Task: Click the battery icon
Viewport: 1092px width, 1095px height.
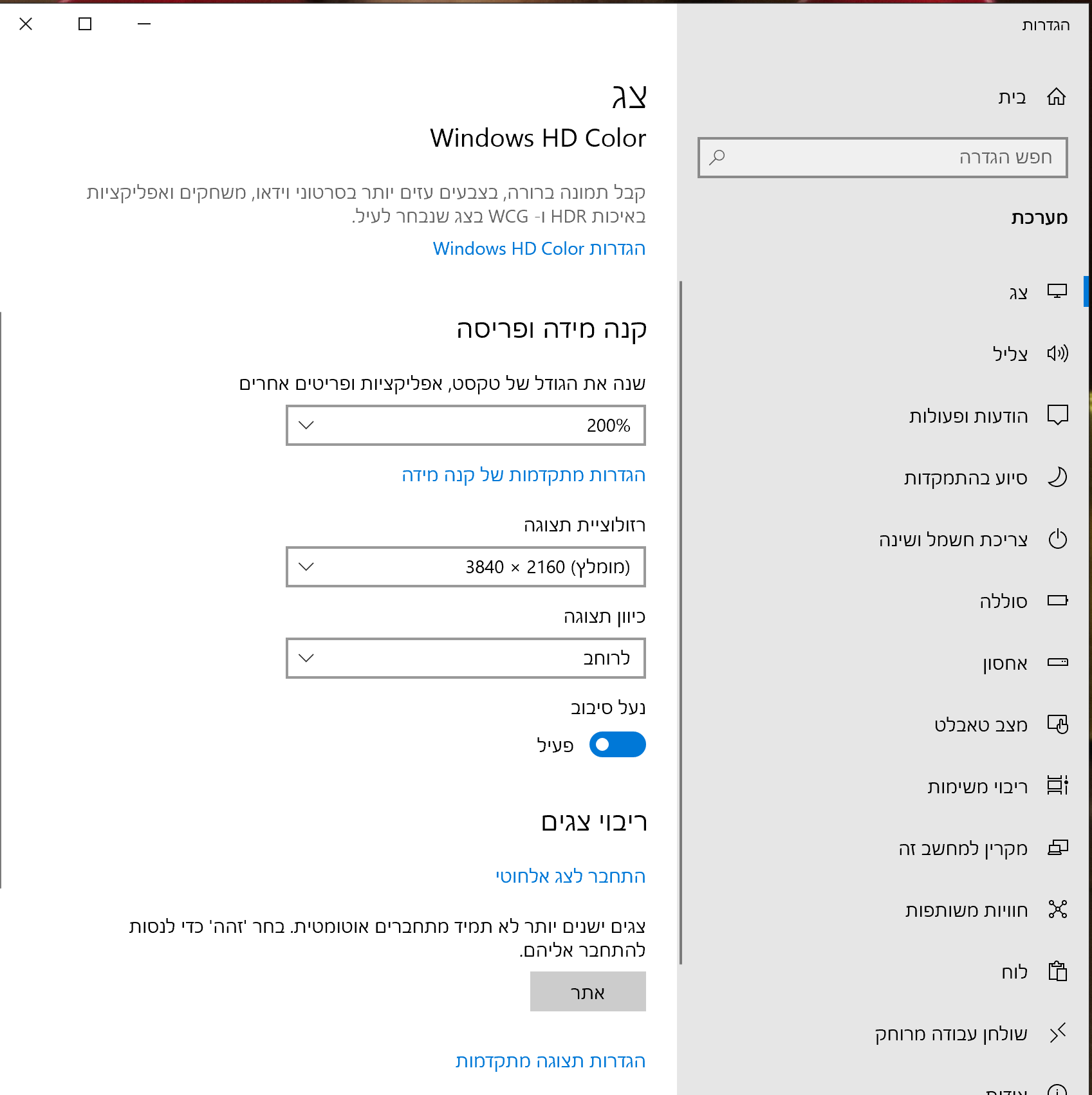Action: (x=1057, y=600)
